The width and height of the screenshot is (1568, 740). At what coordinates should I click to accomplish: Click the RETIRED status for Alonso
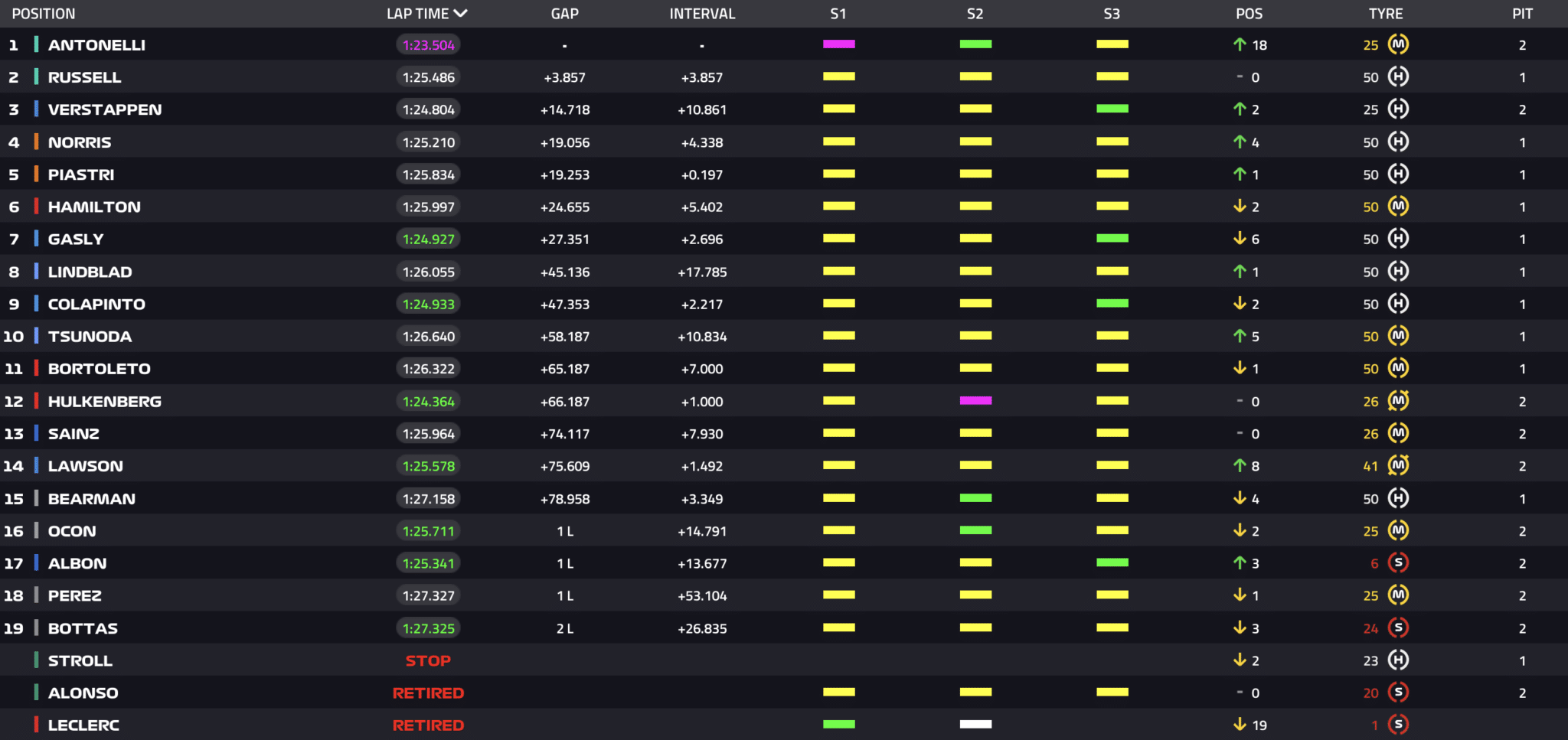[x=428, y=693]
